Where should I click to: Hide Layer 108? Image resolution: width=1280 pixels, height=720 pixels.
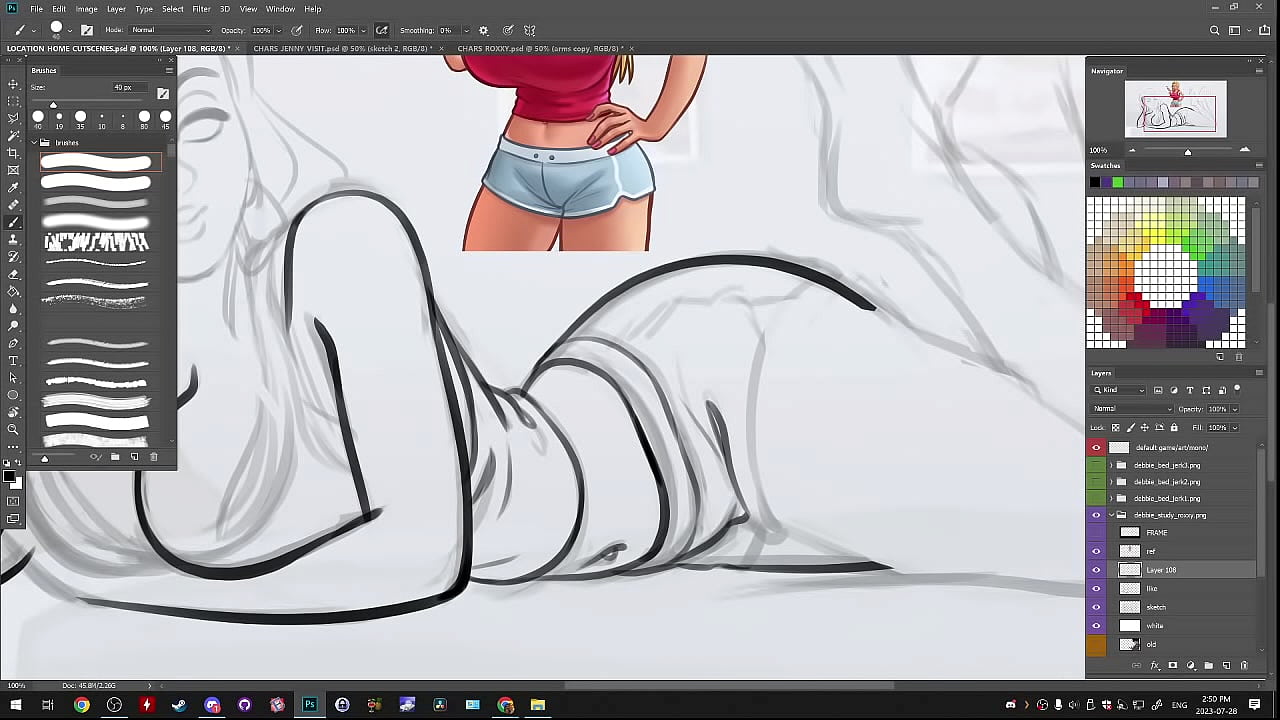point(1096,570)
